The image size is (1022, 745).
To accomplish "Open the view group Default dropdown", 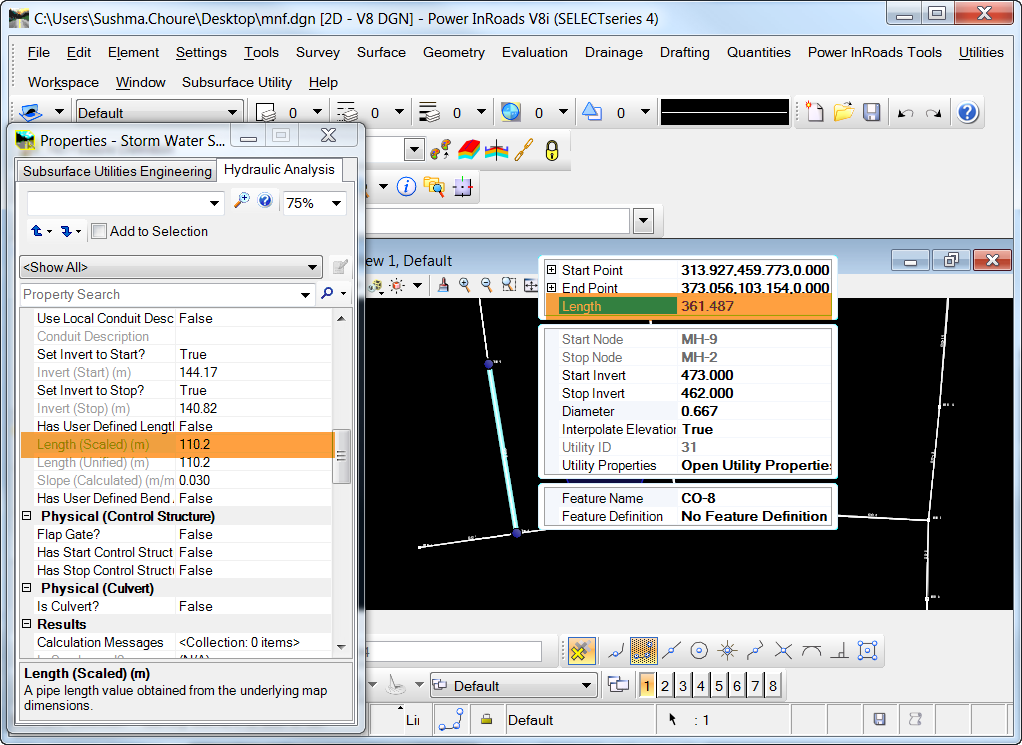I will click(x=514, y=686).
